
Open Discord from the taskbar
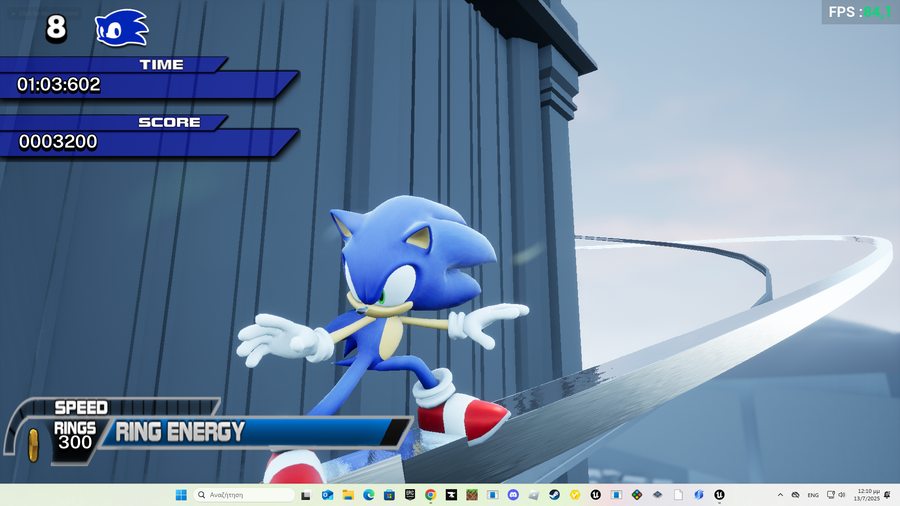[x=513, y=495]
